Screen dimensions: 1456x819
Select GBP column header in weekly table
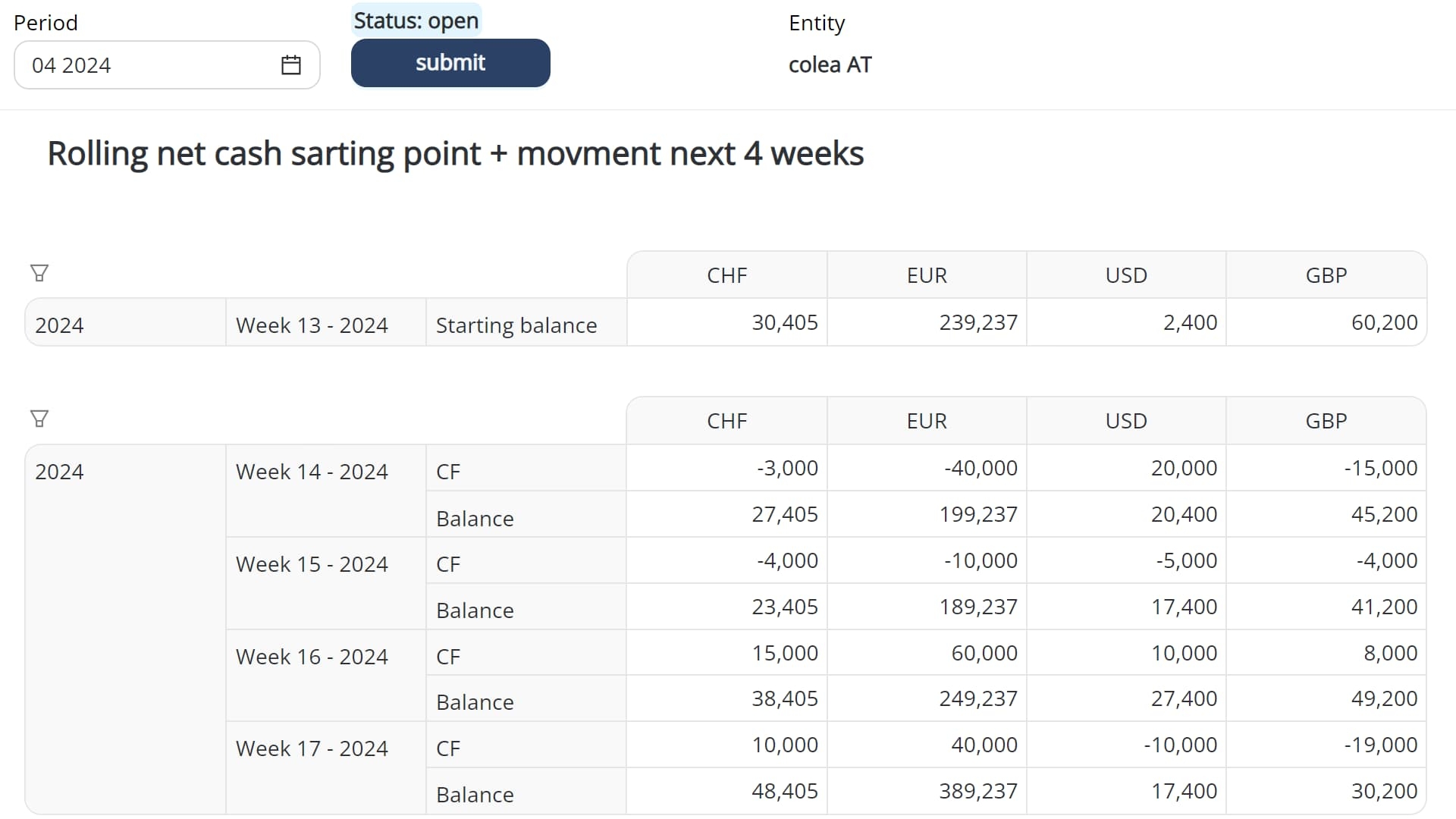(1326, 421)
